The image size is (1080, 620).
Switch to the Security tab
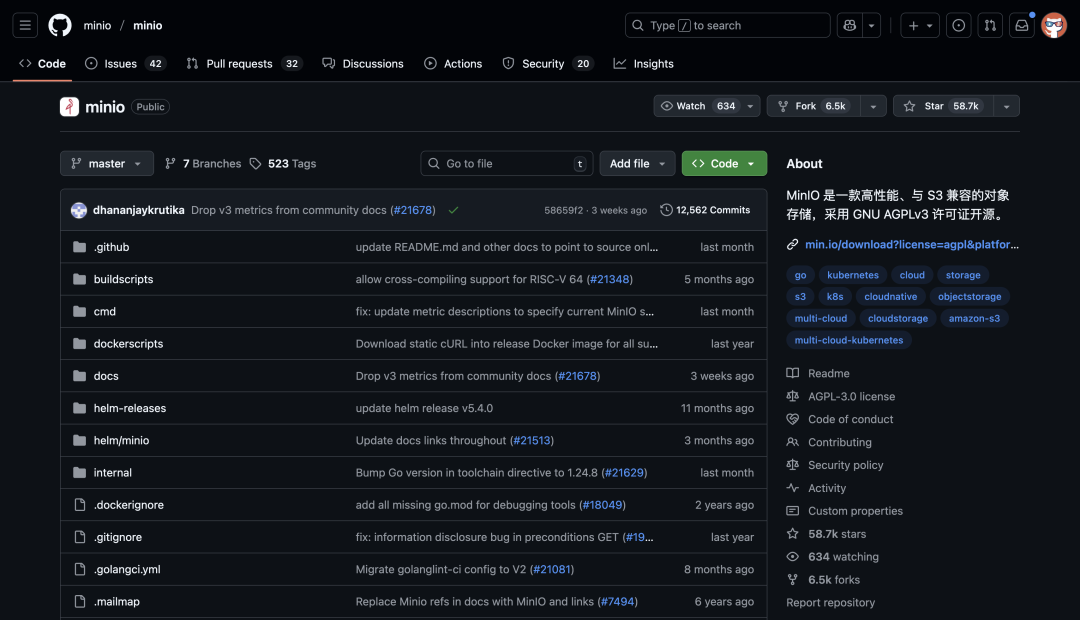coord(547,63)
